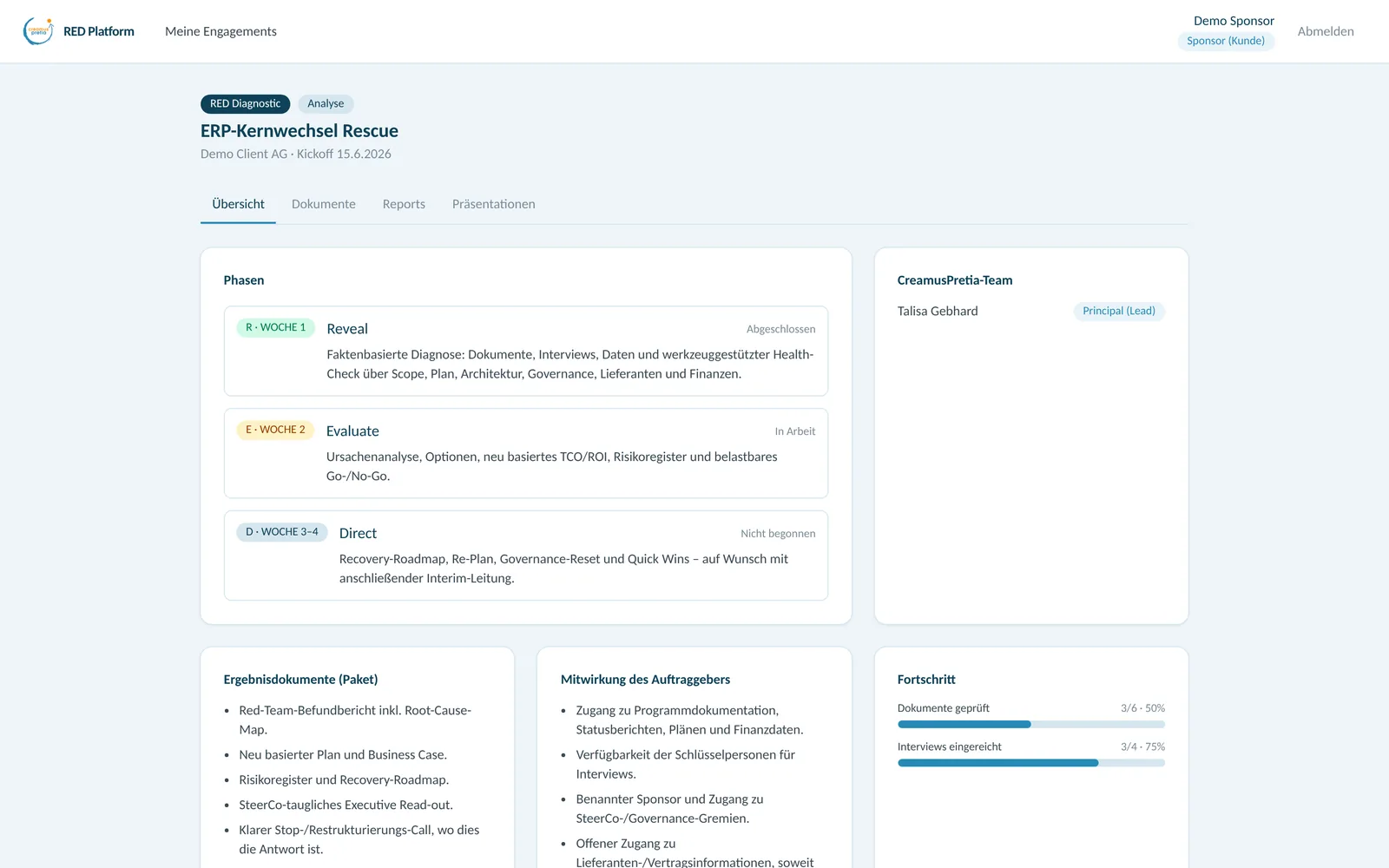Click the Principal (Lead) badge
This screenshot has height=868, width=1389.
pyautogui.click(x=1119, y=311)
